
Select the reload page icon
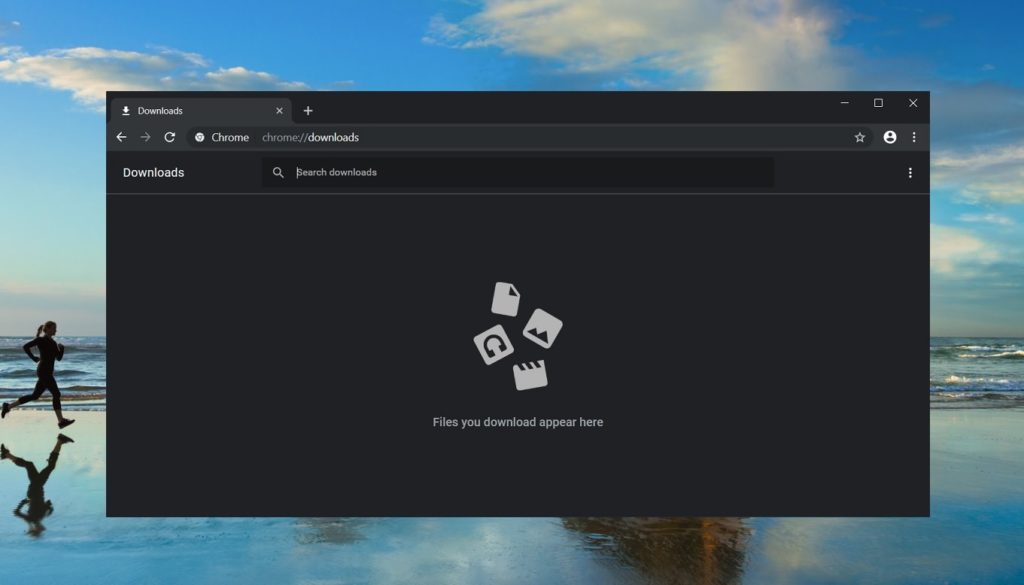click(169, 137)
